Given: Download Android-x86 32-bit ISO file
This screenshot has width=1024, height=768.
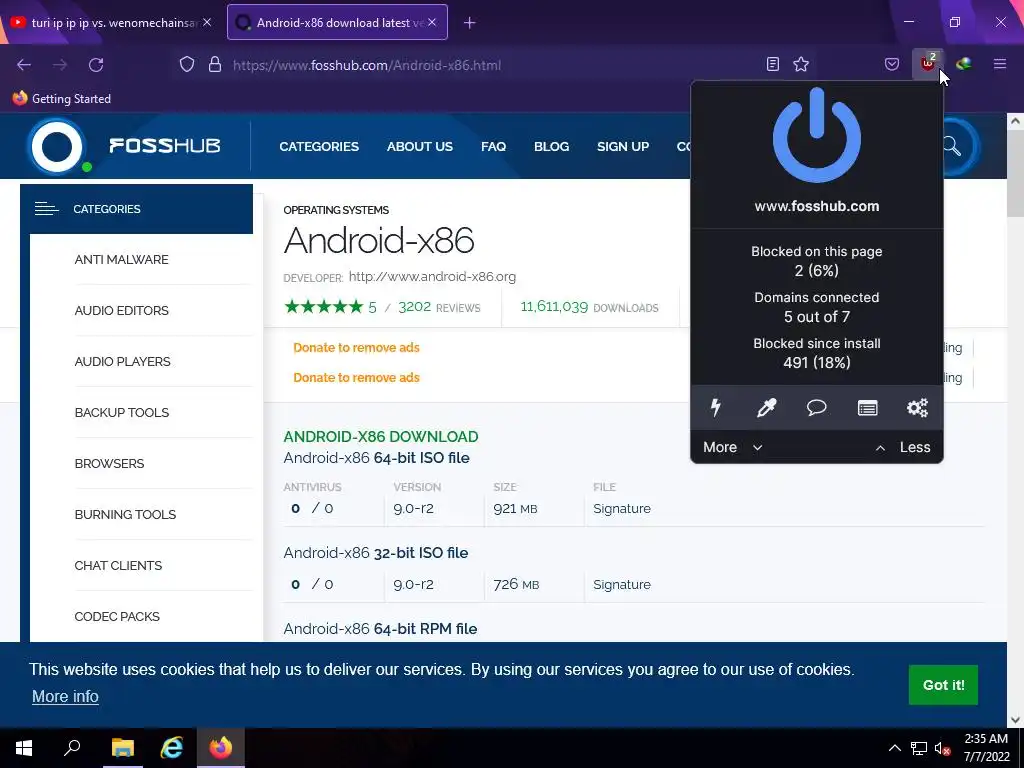Looking at the screenshot, I should click(x=376, y=553).
